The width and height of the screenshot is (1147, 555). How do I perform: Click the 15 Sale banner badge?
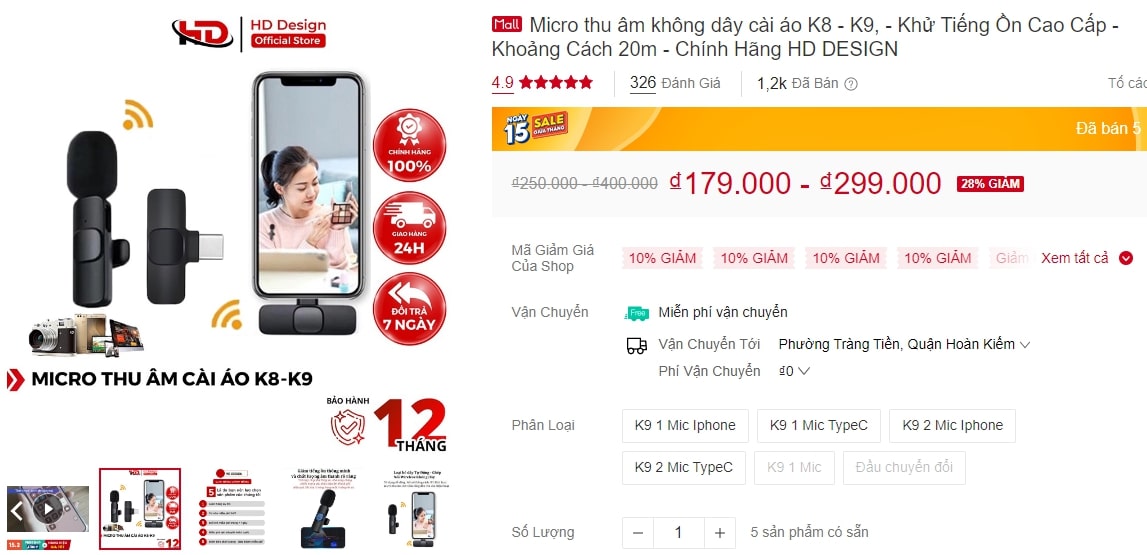pos(535,127)
